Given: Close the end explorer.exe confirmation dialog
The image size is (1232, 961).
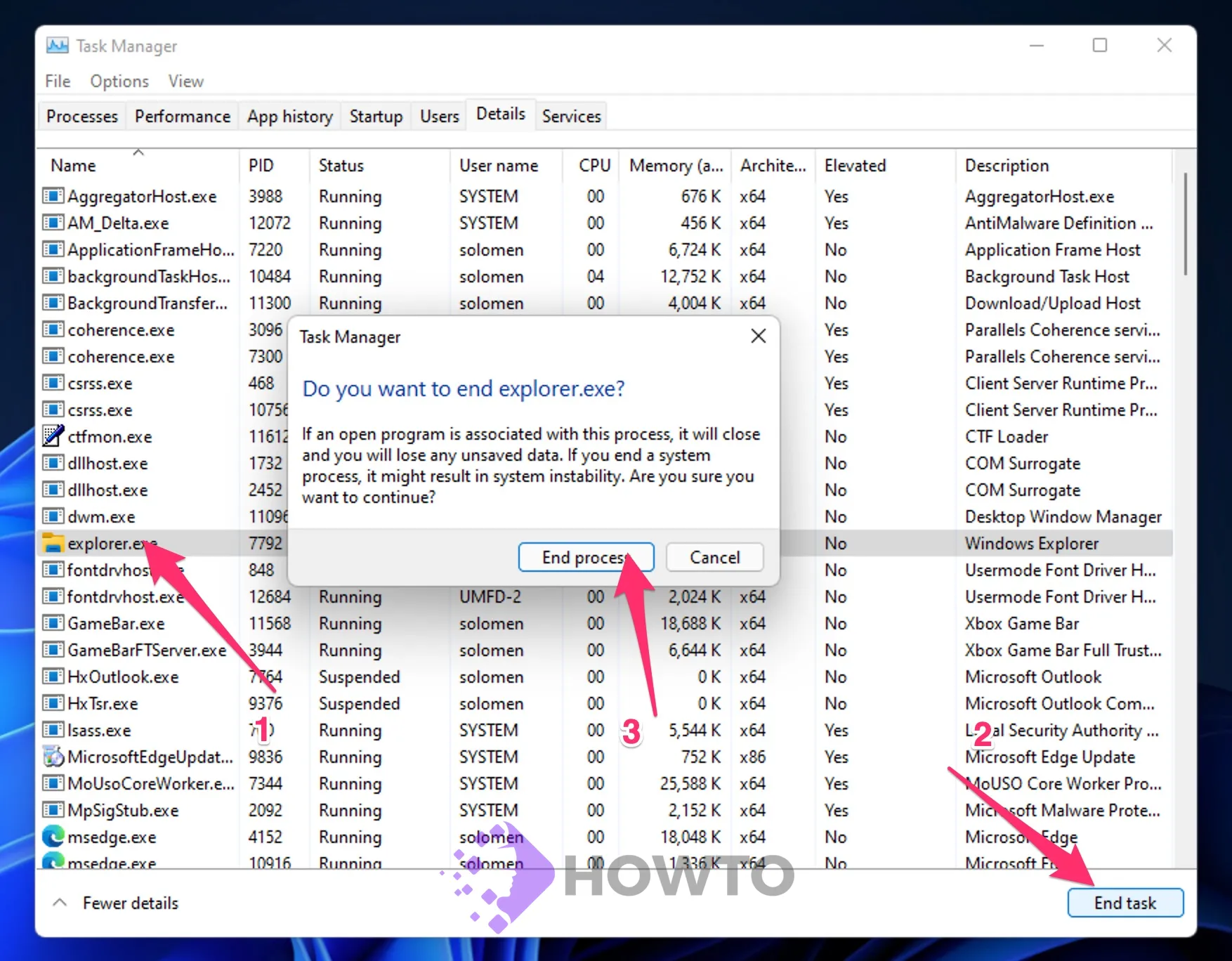Looking at the screenshot, I should tap(759, 336).
